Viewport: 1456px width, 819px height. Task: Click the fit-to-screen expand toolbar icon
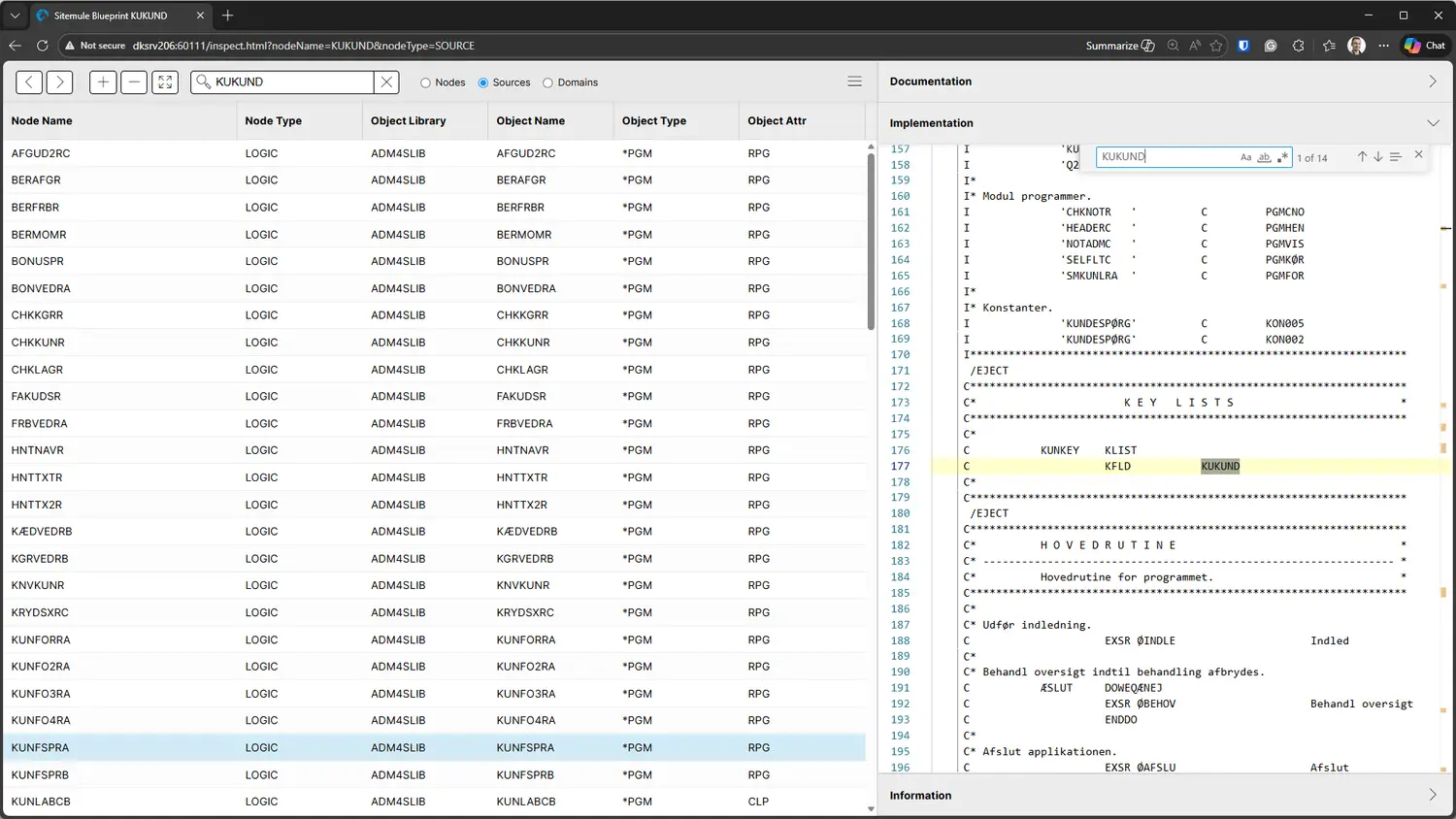click(165, 82)
